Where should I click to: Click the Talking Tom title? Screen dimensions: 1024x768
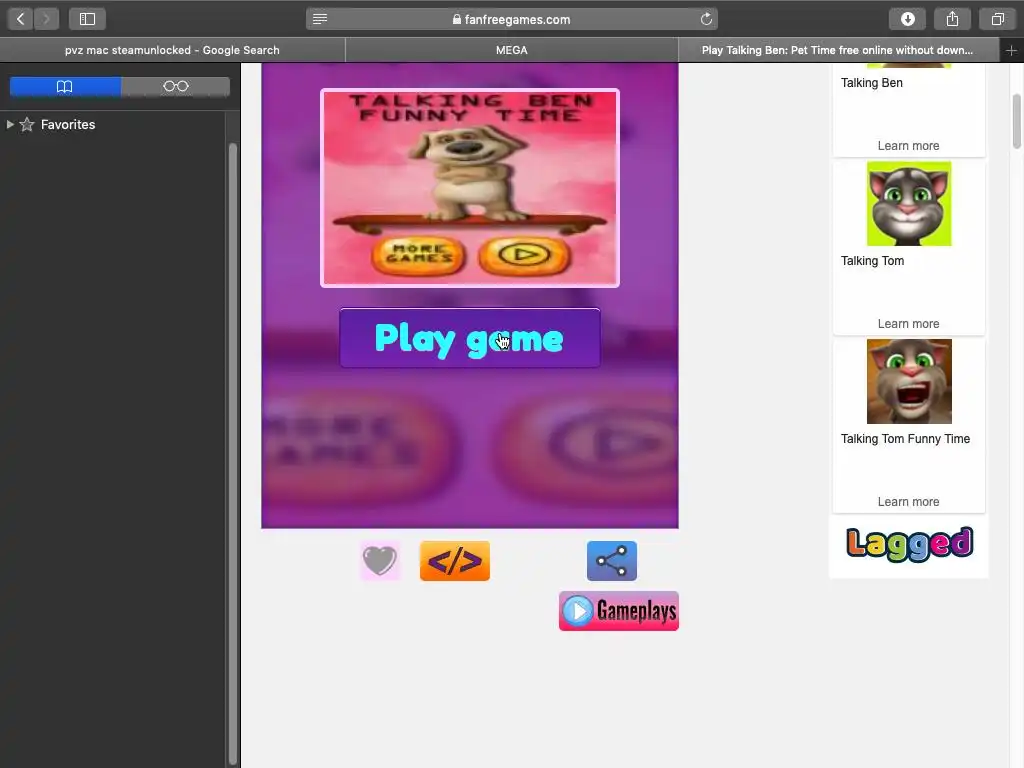click(872, 261)
